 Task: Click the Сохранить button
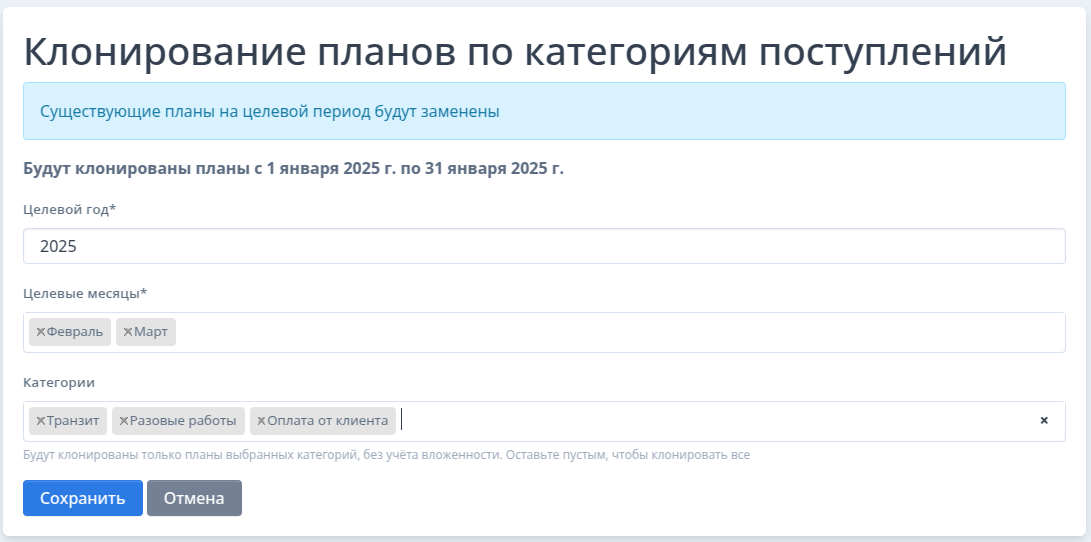pos(83,498)
